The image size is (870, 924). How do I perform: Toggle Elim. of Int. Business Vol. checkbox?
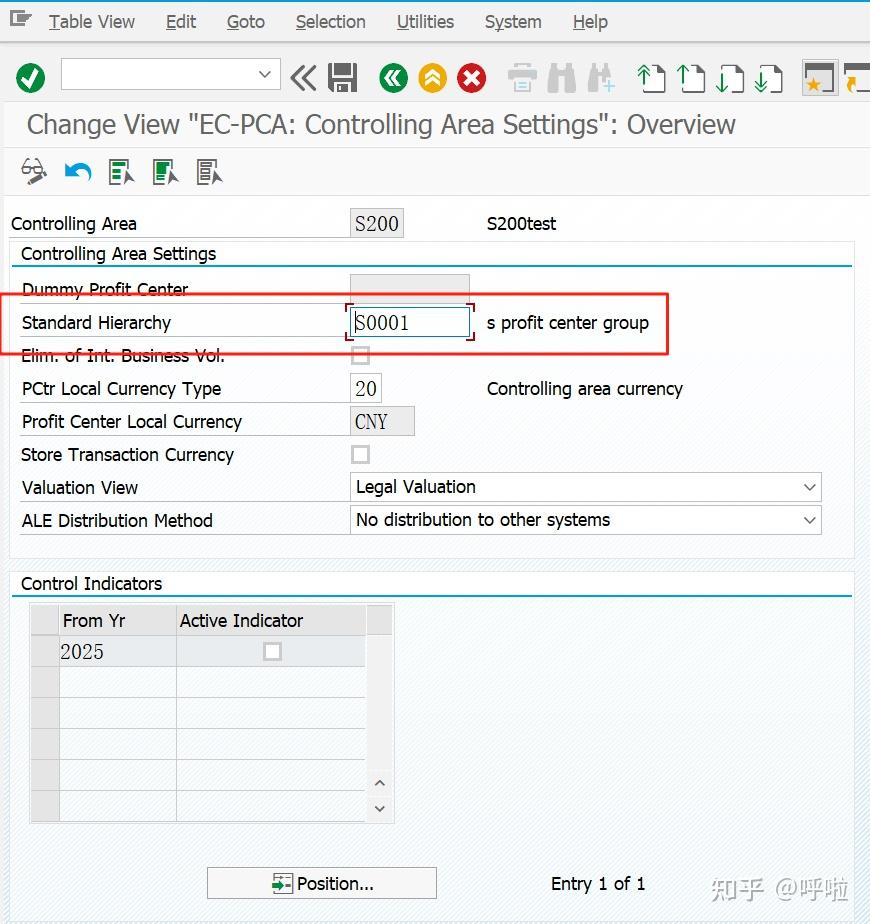[360, 355]
